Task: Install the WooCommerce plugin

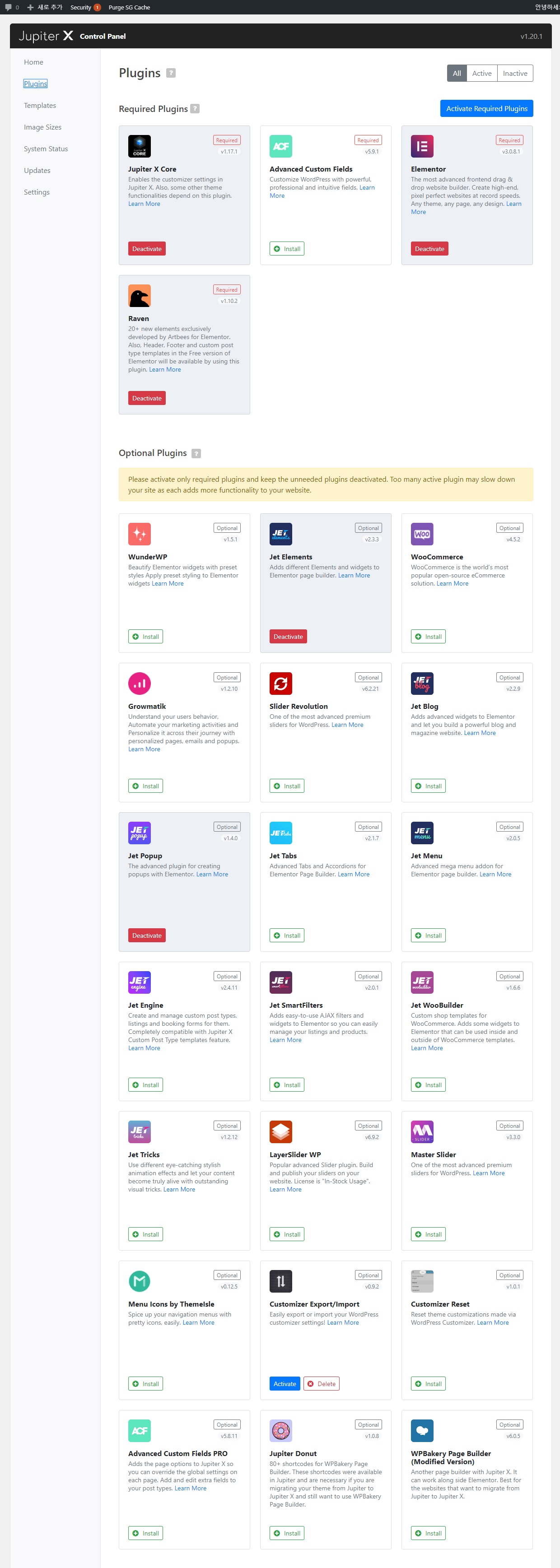Action: [x=428, y=637]
